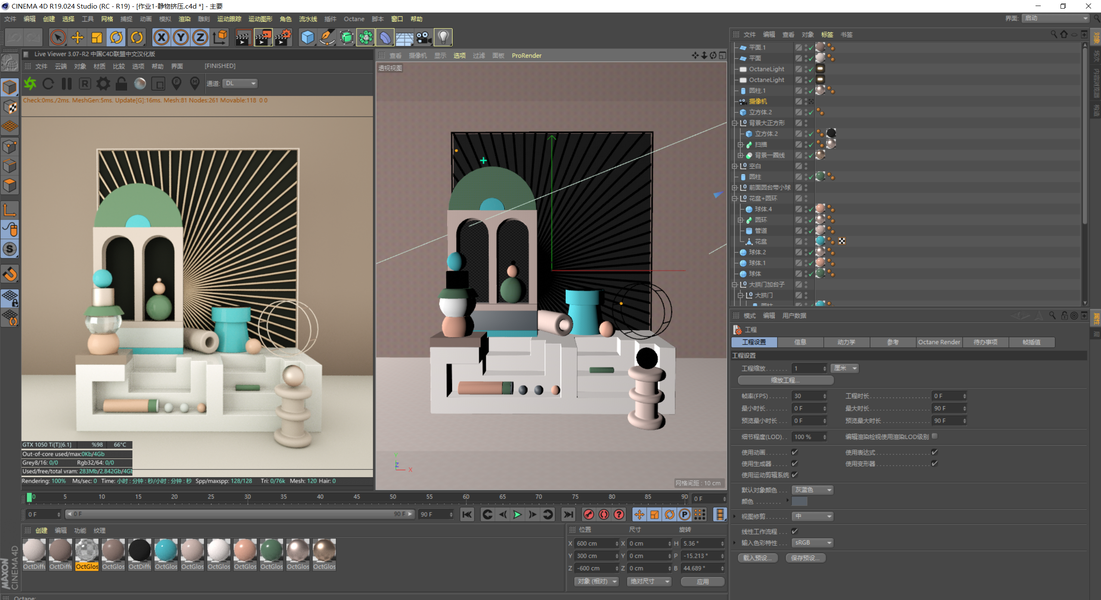Open the 灰蓝色 default color dropdown
Viewport: 1101px width, 600px height.
pyautogui.click(x=813, y=490)
